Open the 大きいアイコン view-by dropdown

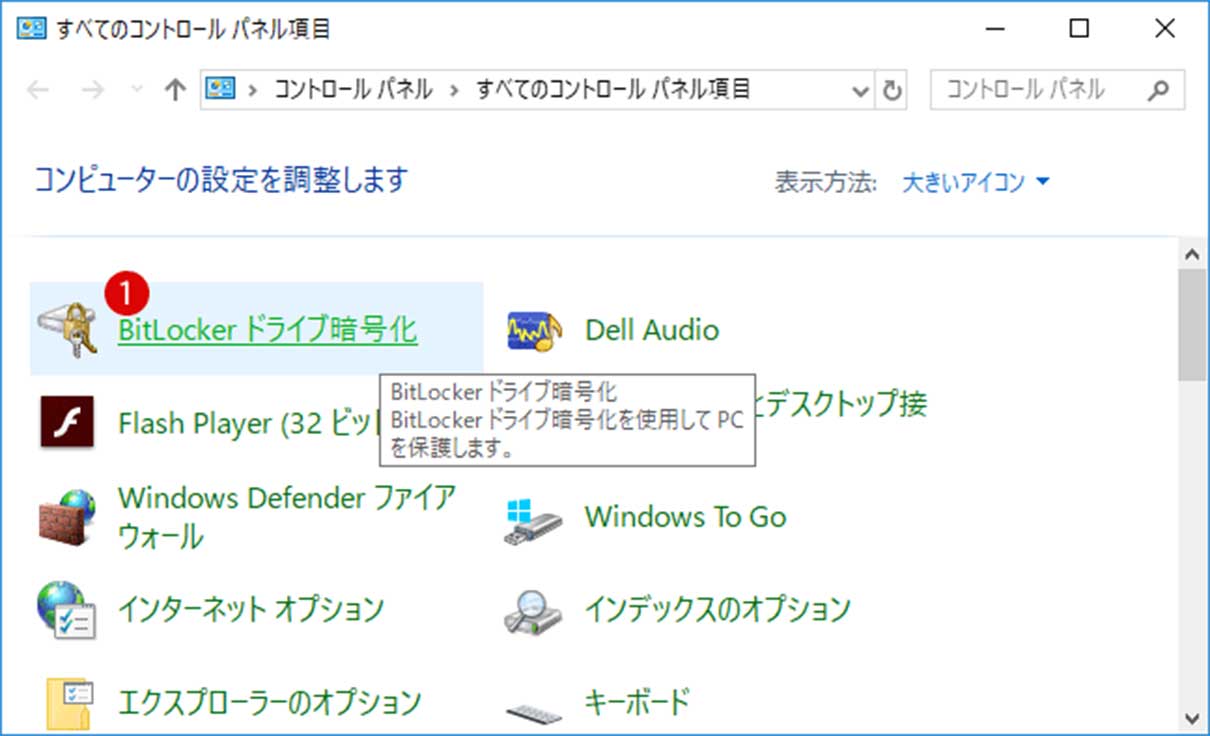[976, 183]
